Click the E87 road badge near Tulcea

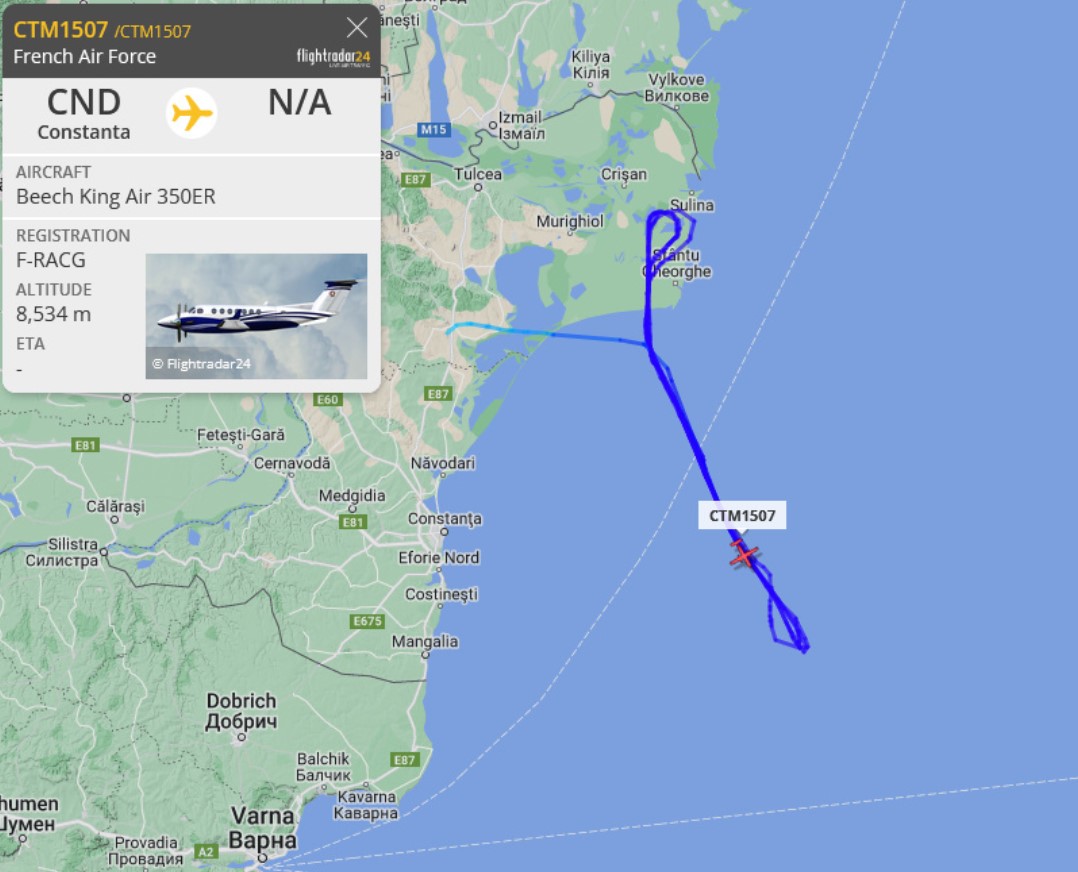click(415, 179)
